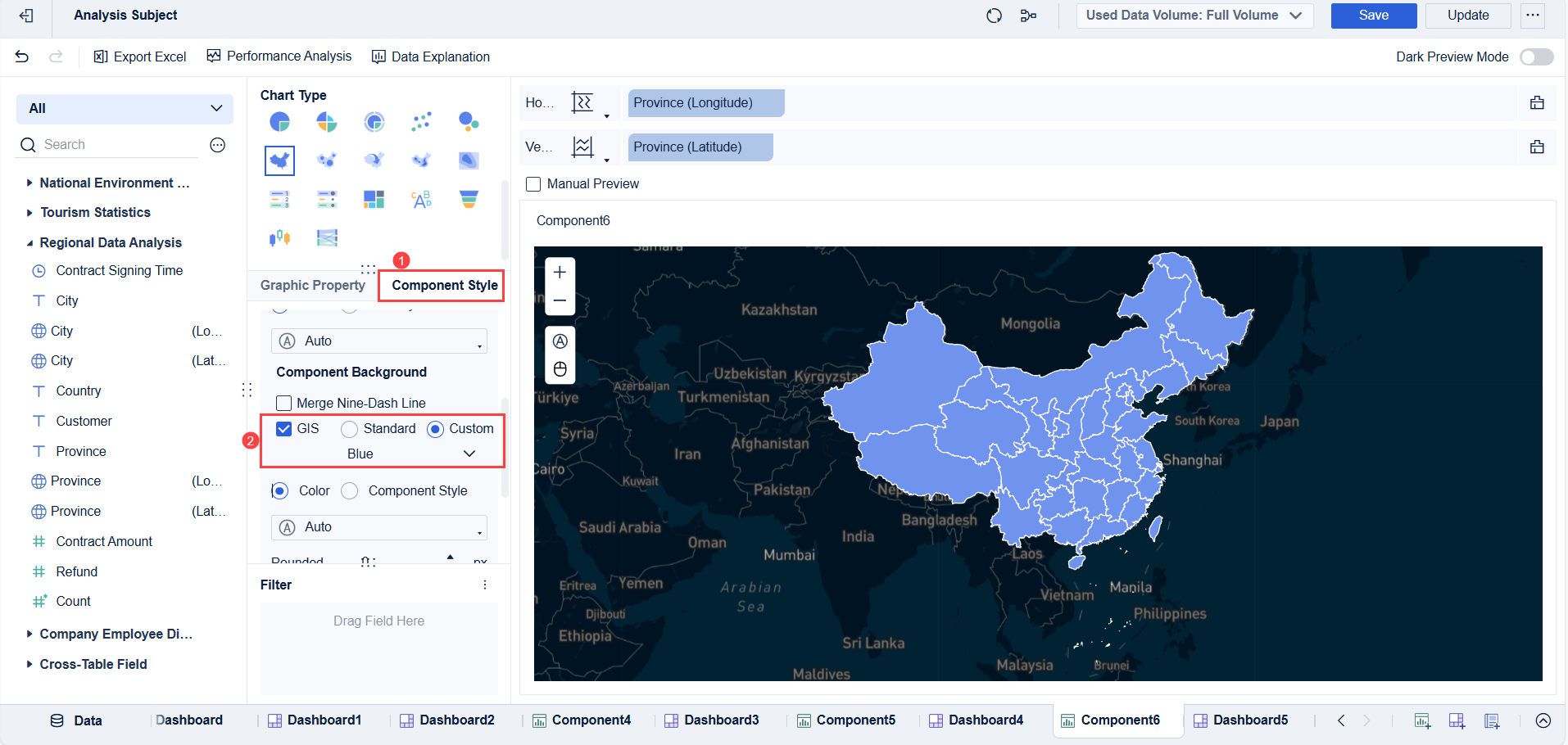
Task: Go to the Data tab
Action: coord(76,720)
